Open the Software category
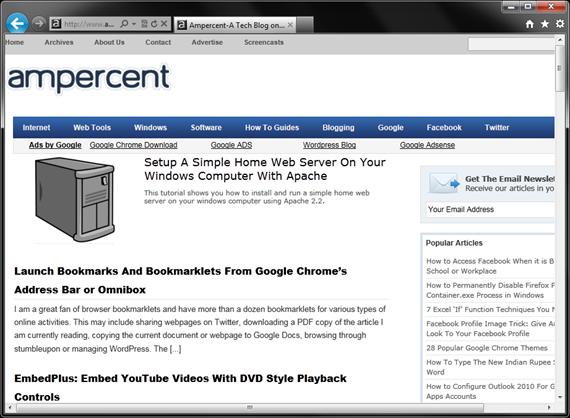Image resolution: width=570 pixels, height=418 pixels. coord(206,128)
